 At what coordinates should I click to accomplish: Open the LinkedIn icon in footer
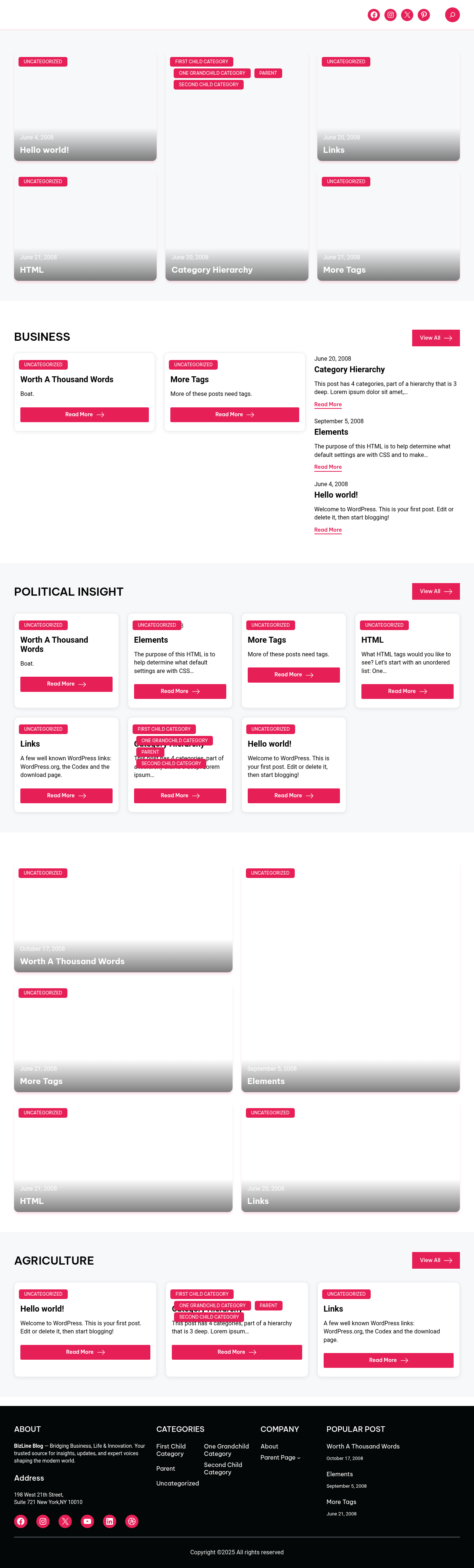click(110, 1521)
